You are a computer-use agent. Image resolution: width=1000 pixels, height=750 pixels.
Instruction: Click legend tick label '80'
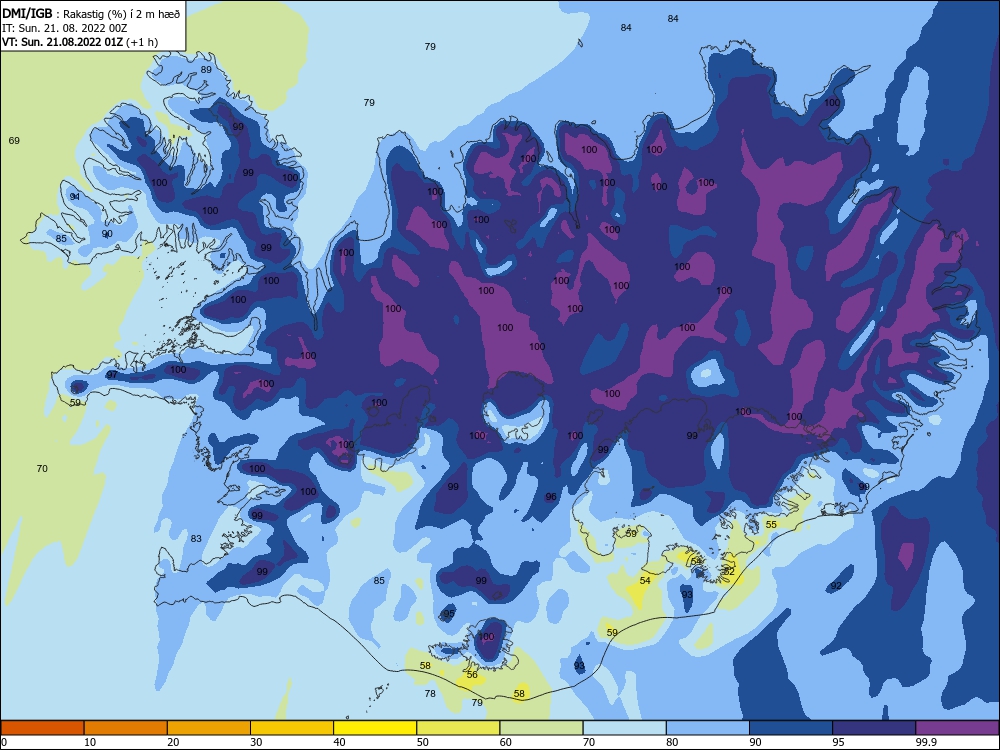(x=672, y=742)
